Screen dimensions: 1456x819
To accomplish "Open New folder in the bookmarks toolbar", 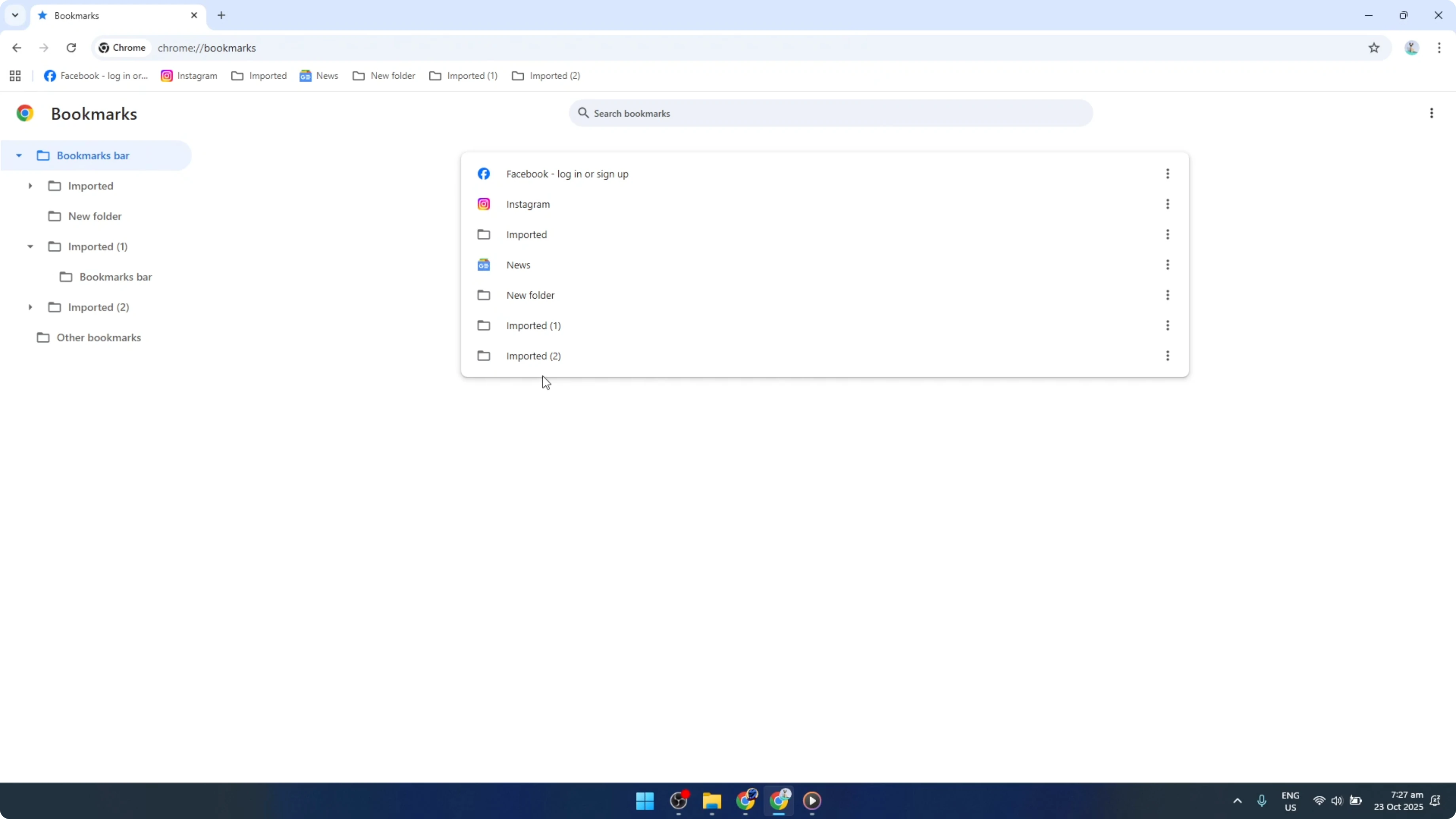I will (x=384, y=76).
